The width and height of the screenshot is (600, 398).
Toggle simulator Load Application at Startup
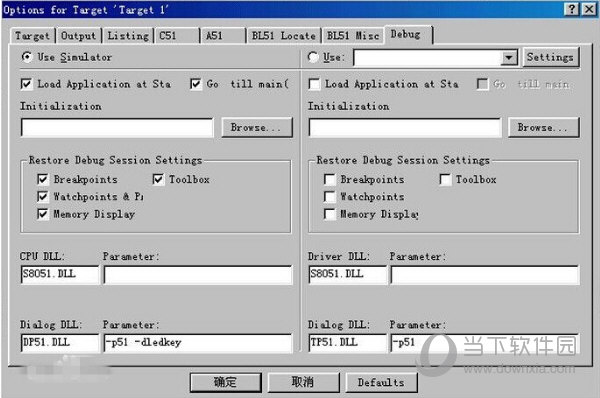tap(26, 84)
